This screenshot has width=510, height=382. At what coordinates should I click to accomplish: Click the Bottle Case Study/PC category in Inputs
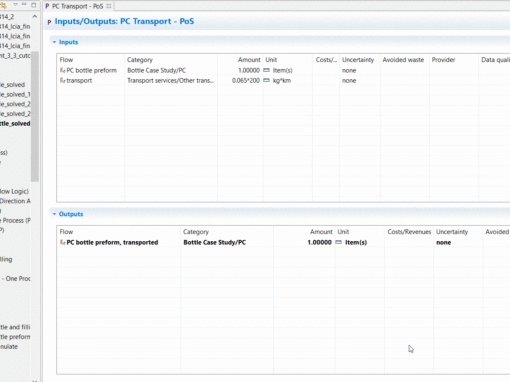[156, 70]
